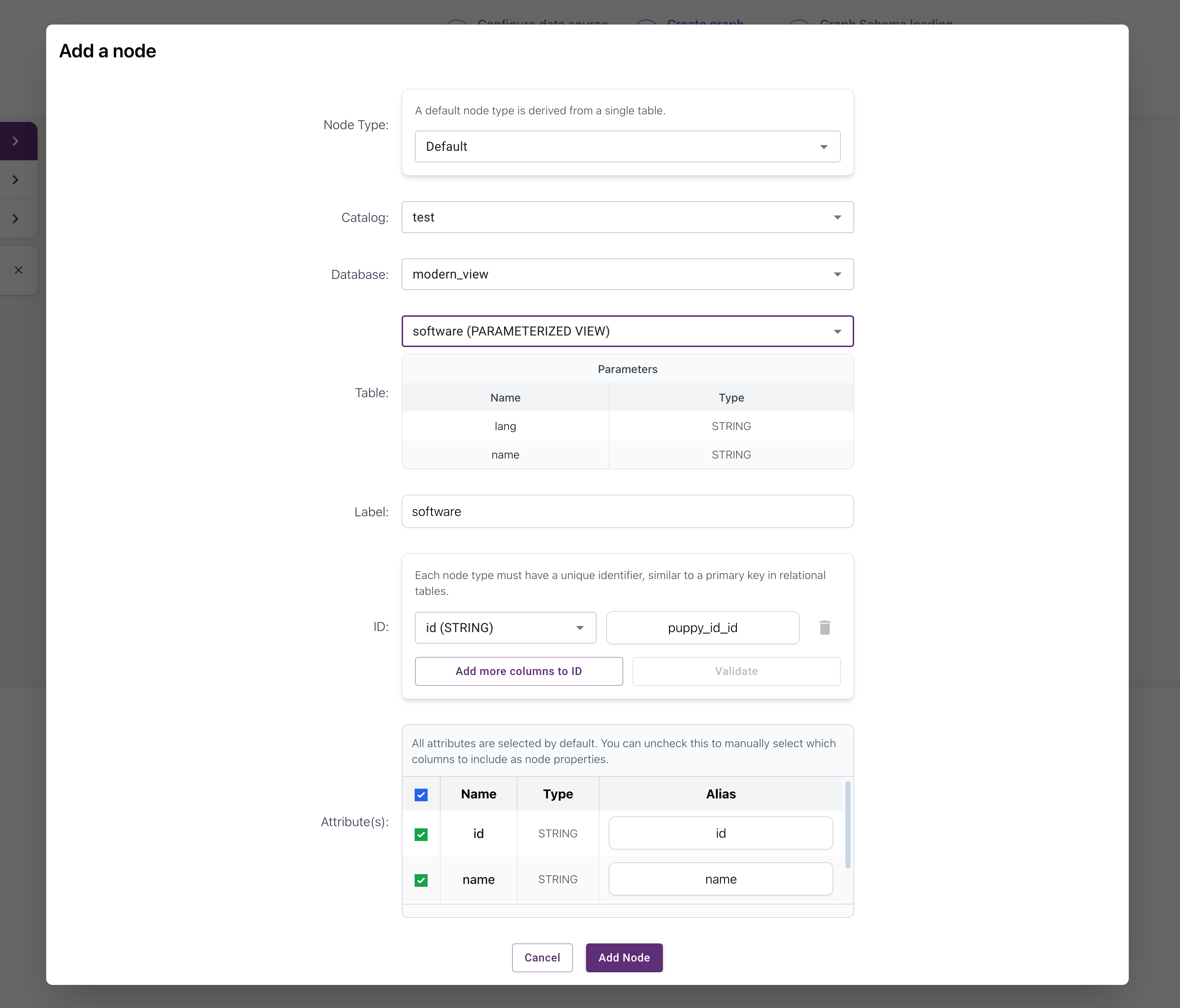The image size is (1180, 1008).
Task: Uncheck the name attribute checkbox
Action: point(421,880)
